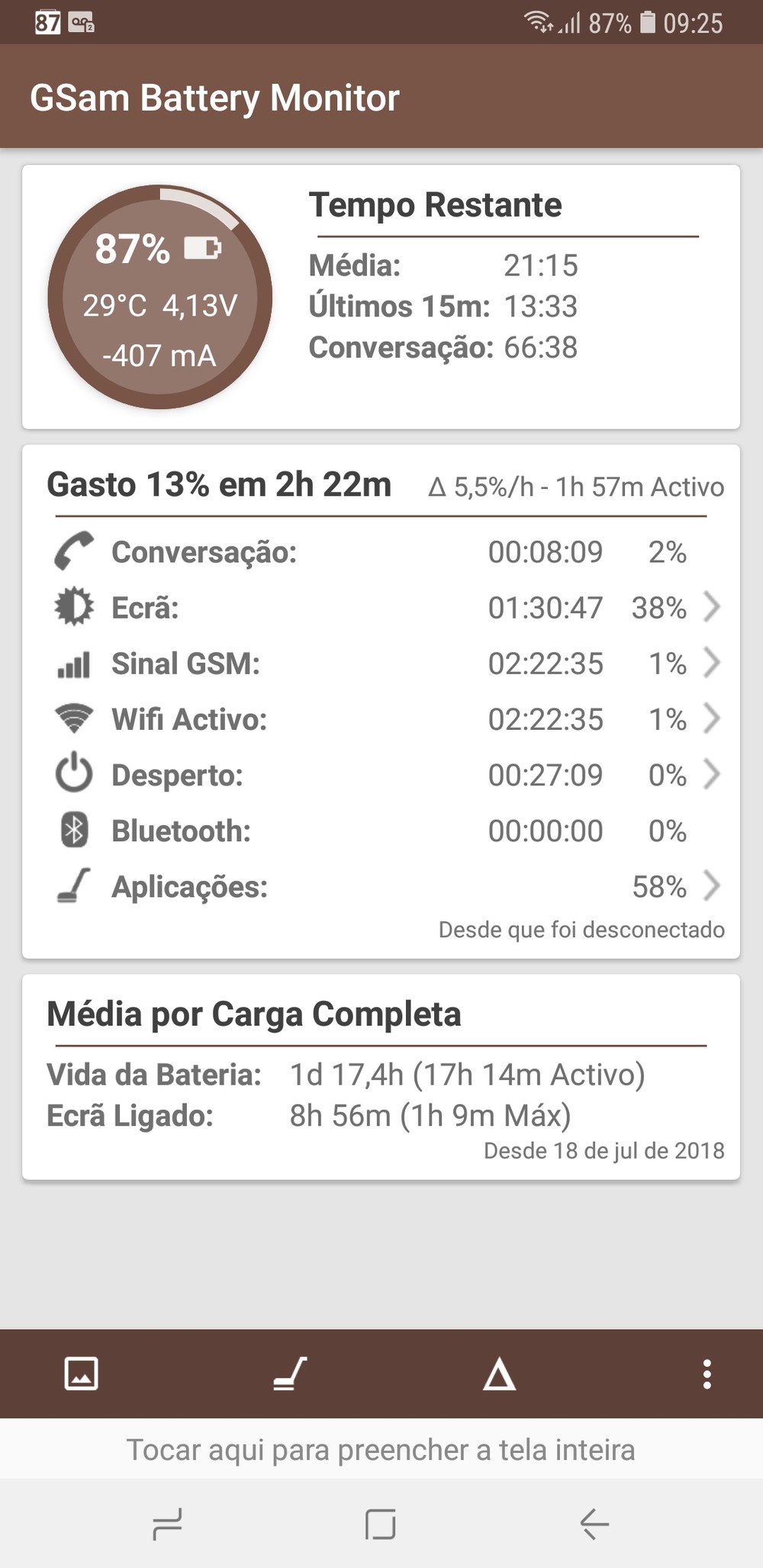Screen dimensions: 763x1568
Task: Tap the power icon beside Desperto
Action: 74,774
